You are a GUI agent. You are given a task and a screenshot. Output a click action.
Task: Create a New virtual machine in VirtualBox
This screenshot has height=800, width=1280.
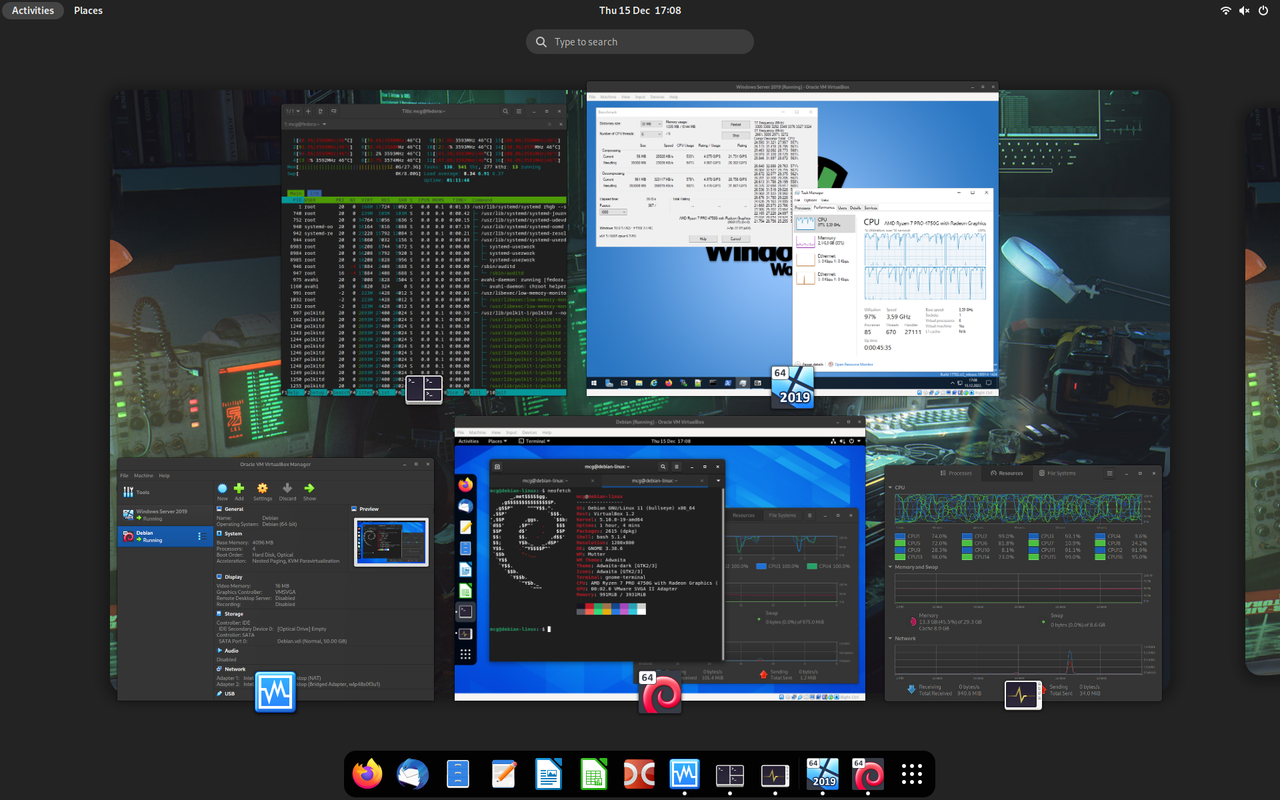point(222,489)
